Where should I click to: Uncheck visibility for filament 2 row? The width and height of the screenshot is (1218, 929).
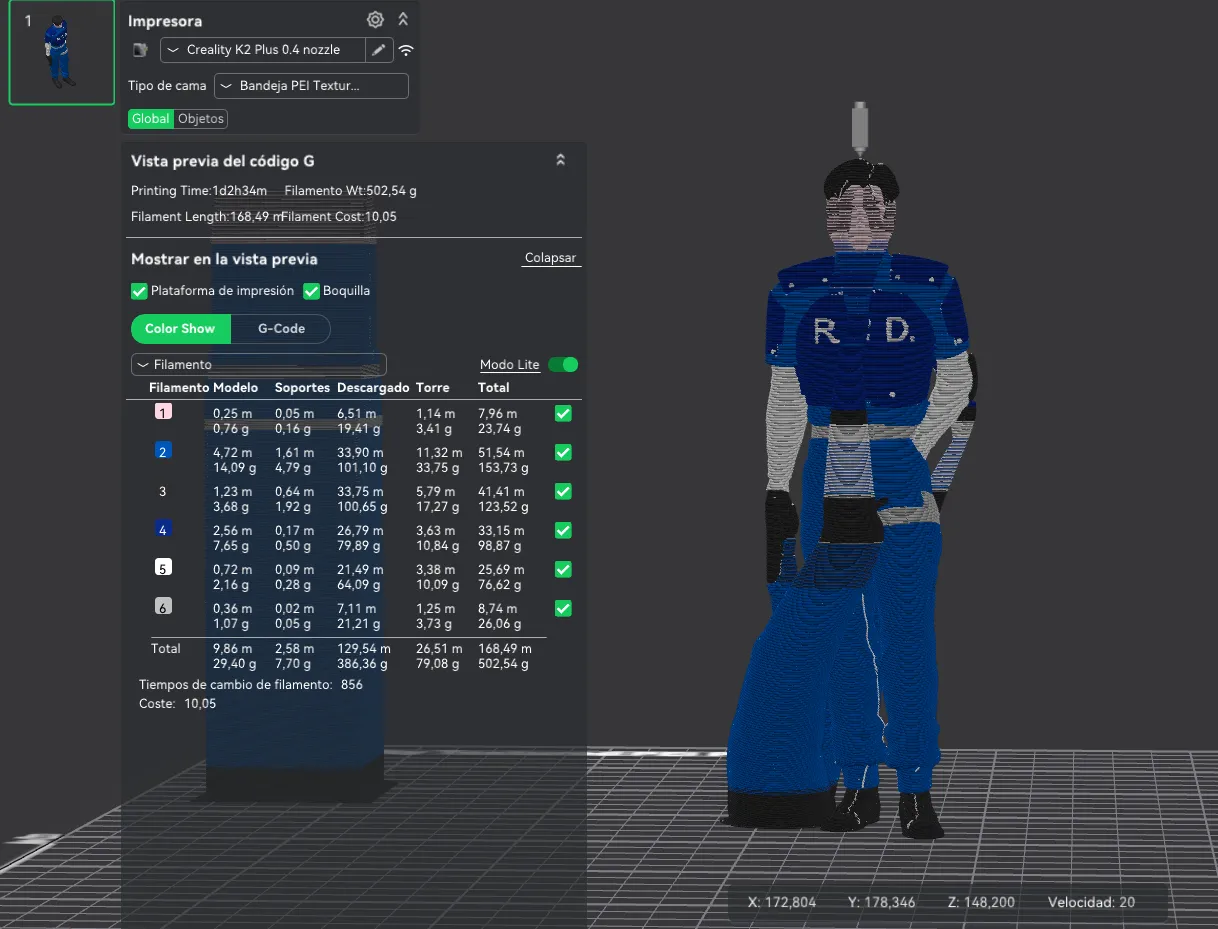[563, 452]
